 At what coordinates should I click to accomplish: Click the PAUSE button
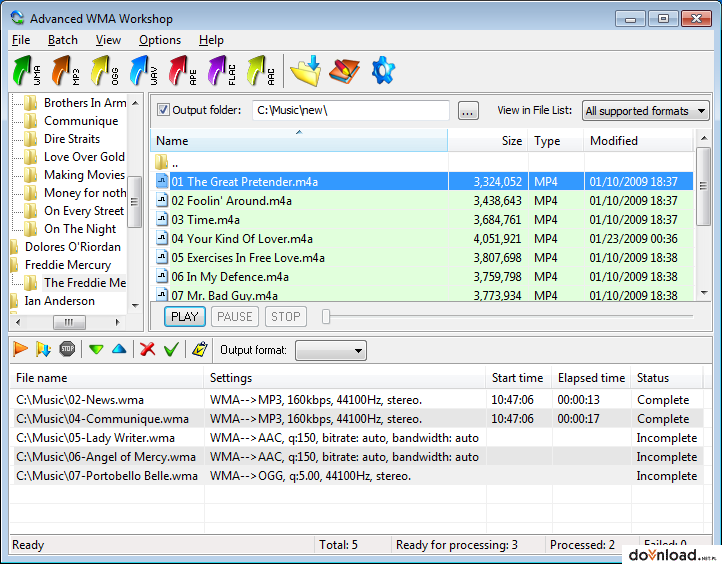point(235,317)
